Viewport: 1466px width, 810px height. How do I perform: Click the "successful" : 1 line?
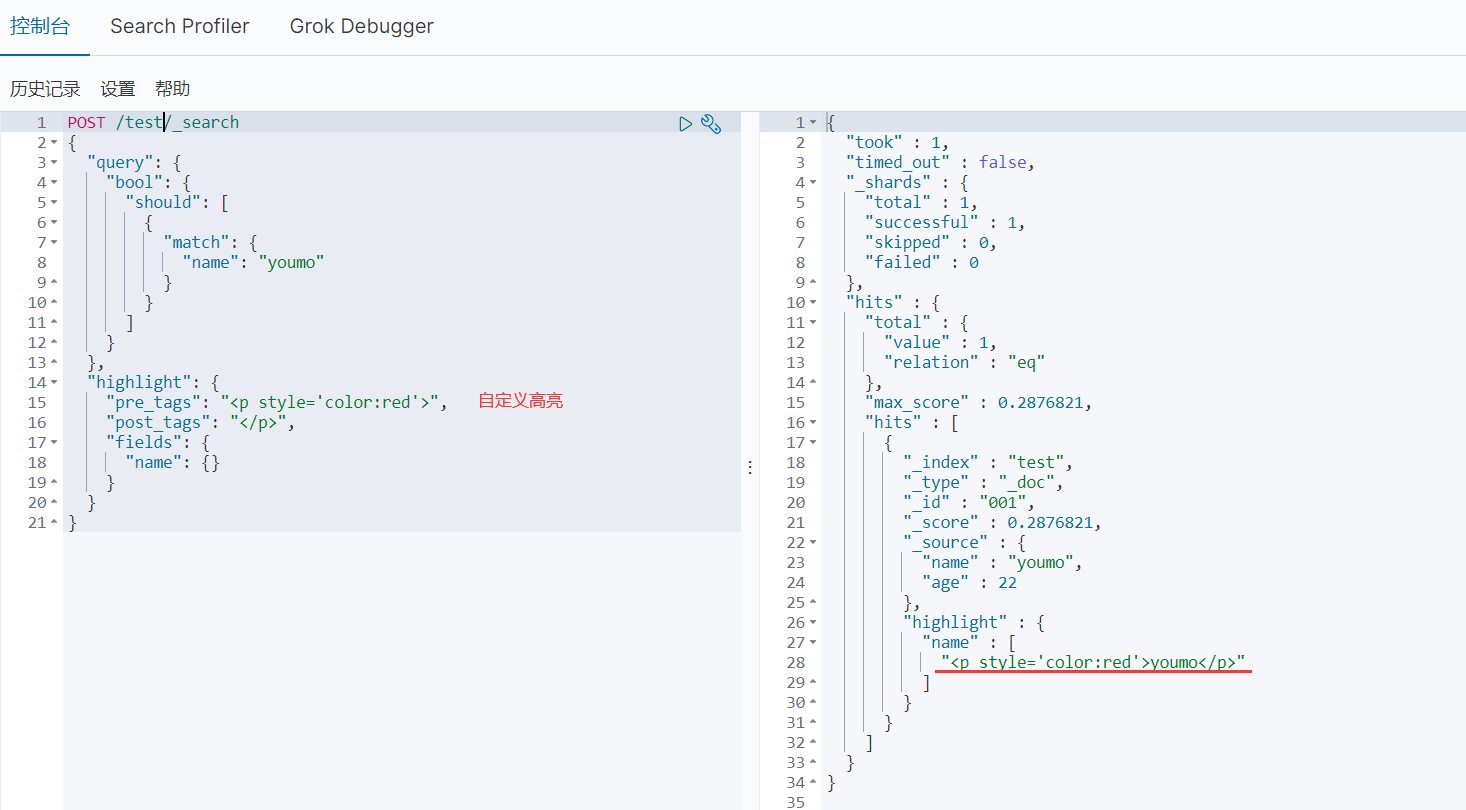[x=945, y=223]
